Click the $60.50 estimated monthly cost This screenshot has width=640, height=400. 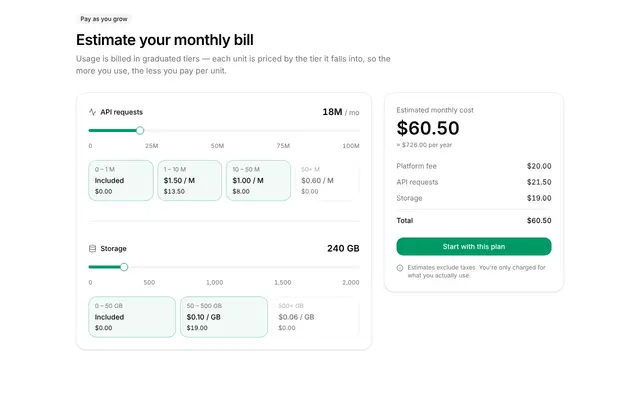(x=428, y=128)
